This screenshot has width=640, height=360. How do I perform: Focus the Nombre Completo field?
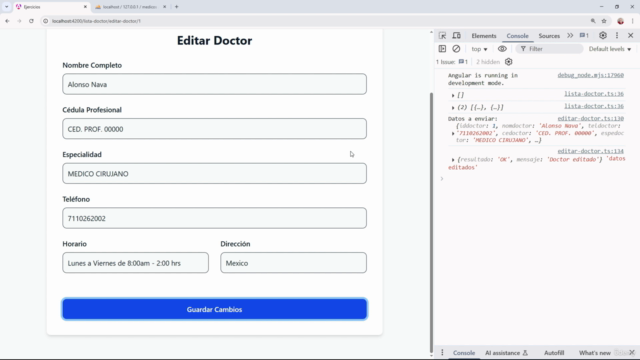[x=215, y=84]
